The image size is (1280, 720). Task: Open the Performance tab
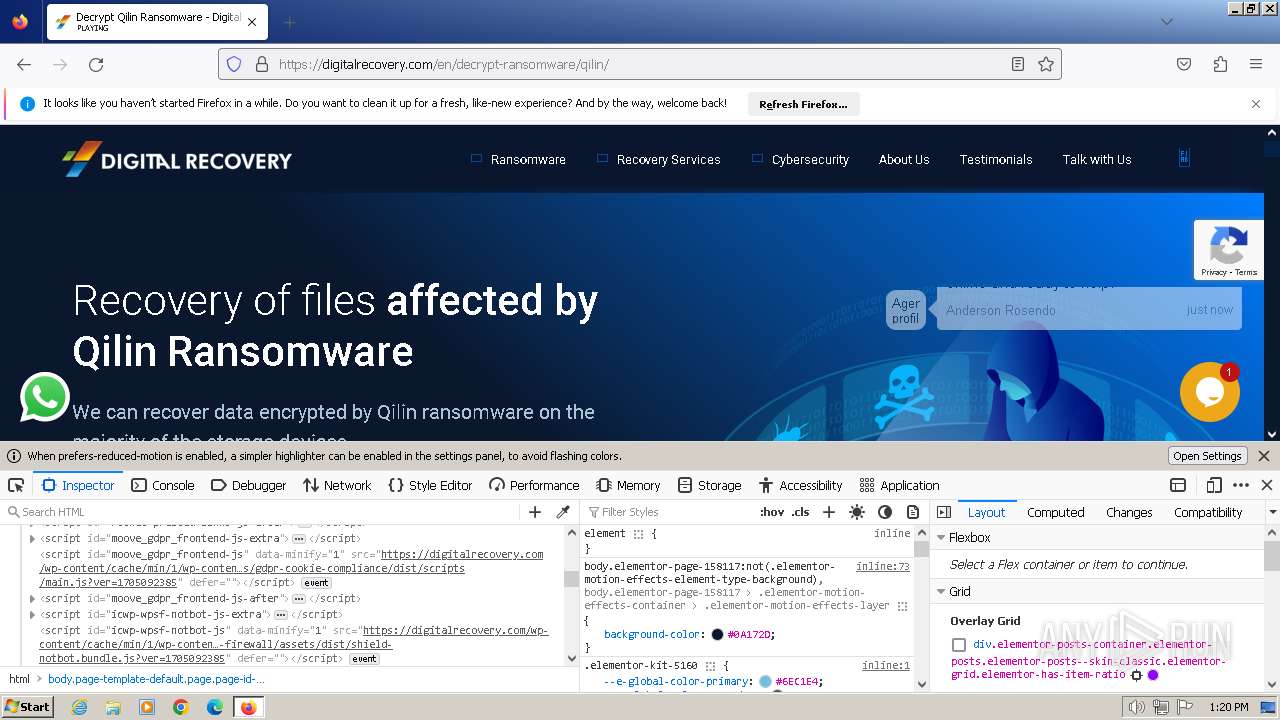tap(534, 485)
